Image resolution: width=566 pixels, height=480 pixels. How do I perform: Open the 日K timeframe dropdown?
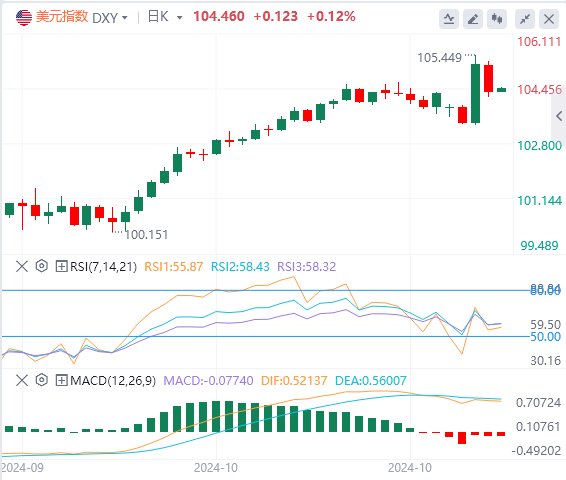point(165,17)
